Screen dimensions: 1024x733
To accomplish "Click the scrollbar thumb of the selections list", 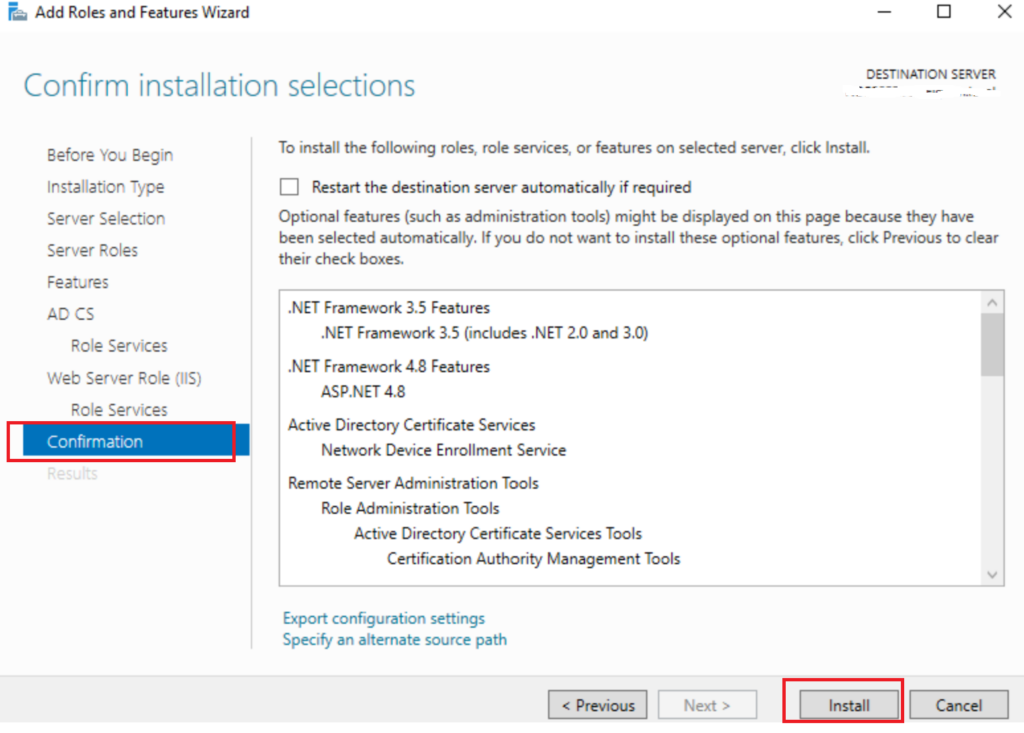I will coord(992,345).
